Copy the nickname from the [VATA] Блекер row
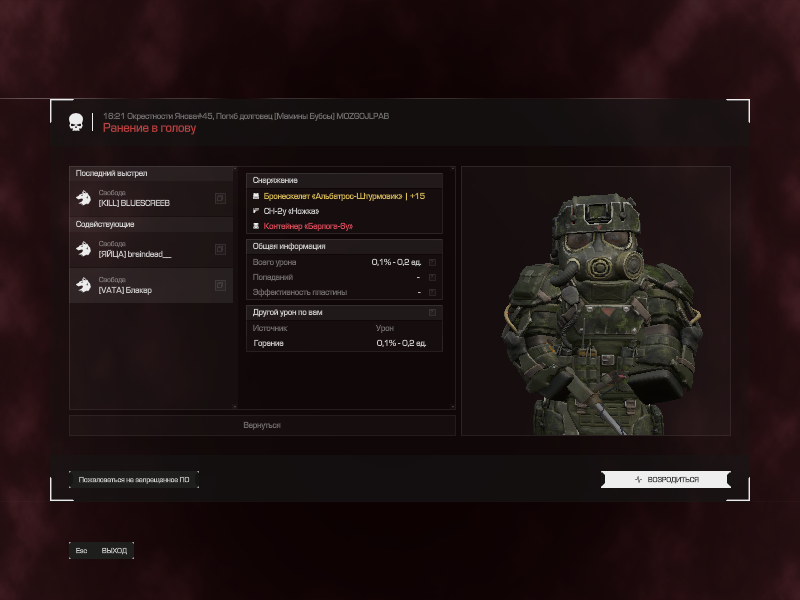This screenshot has height=600, width=800. 220,285
